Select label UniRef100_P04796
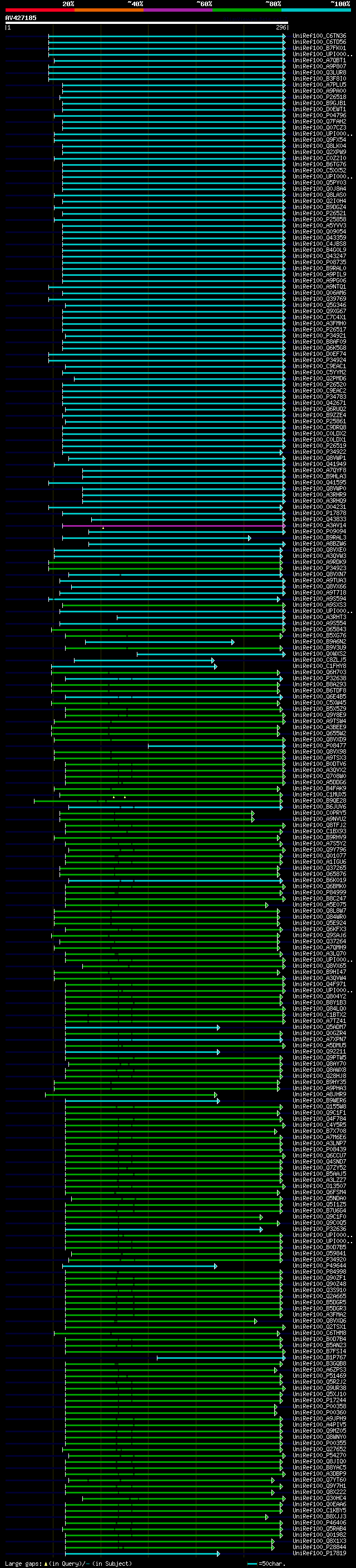The width and height of the screenshot is (356, 1568). coord(319,115)
